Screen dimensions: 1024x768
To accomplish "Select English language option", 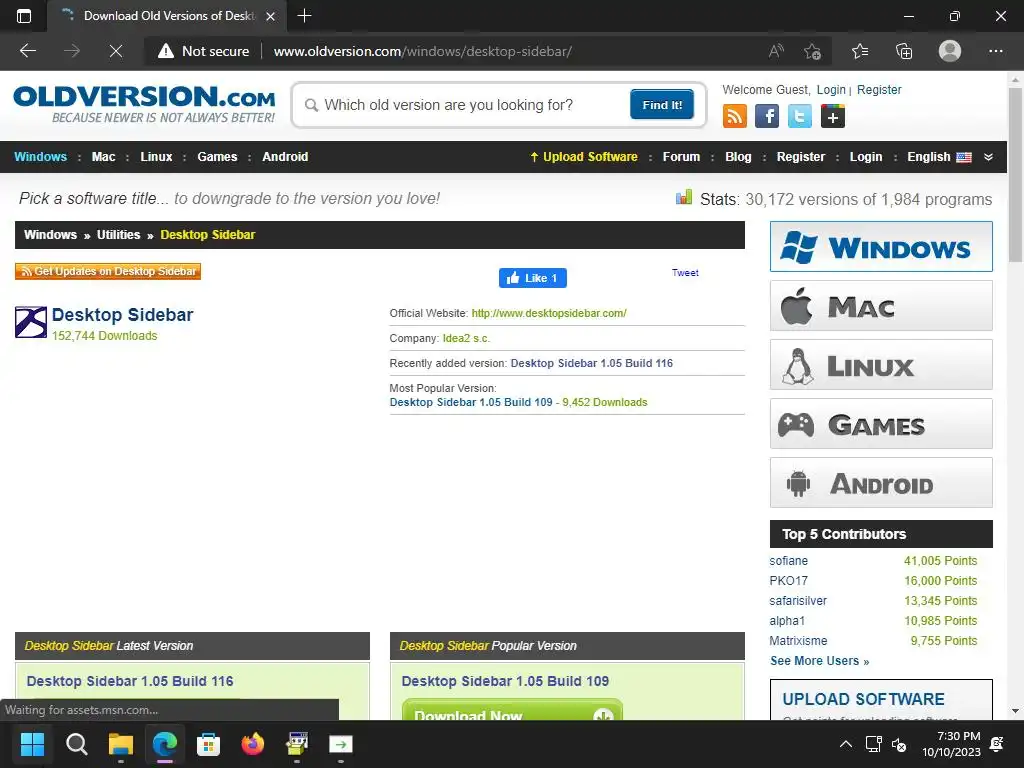I will click(x=939, y=157).
